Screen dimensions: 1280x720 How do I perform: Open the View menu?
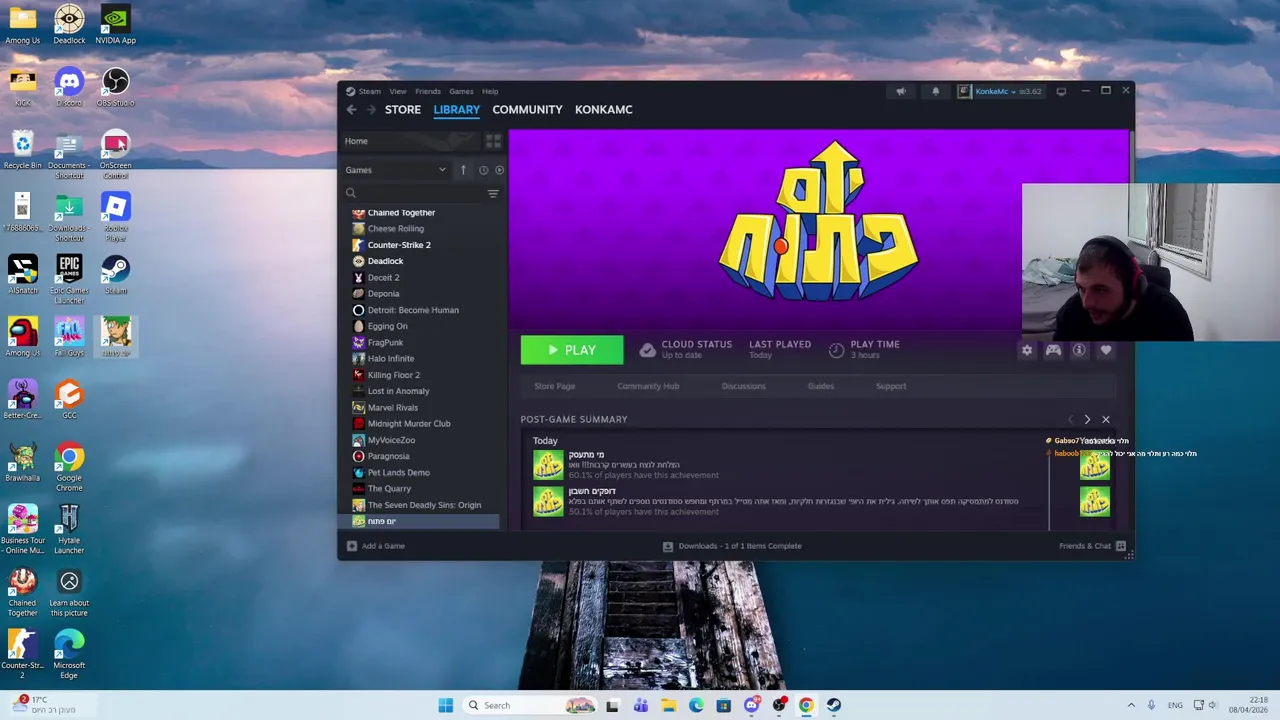click(x=398, y=91)
